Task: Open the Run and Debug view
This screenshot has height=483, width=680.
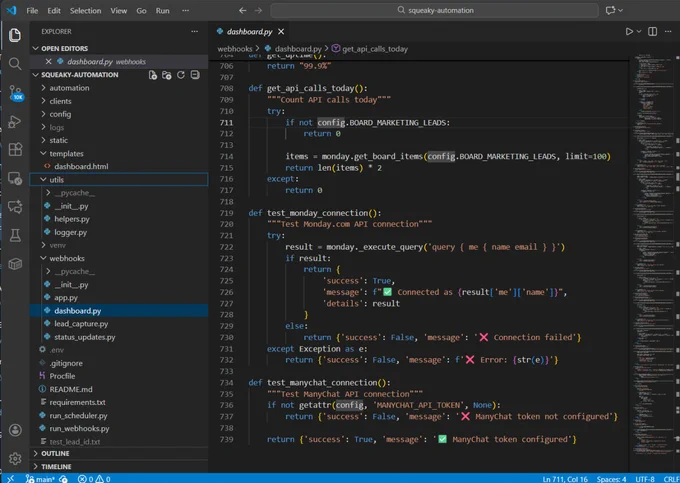Action: 15,122
